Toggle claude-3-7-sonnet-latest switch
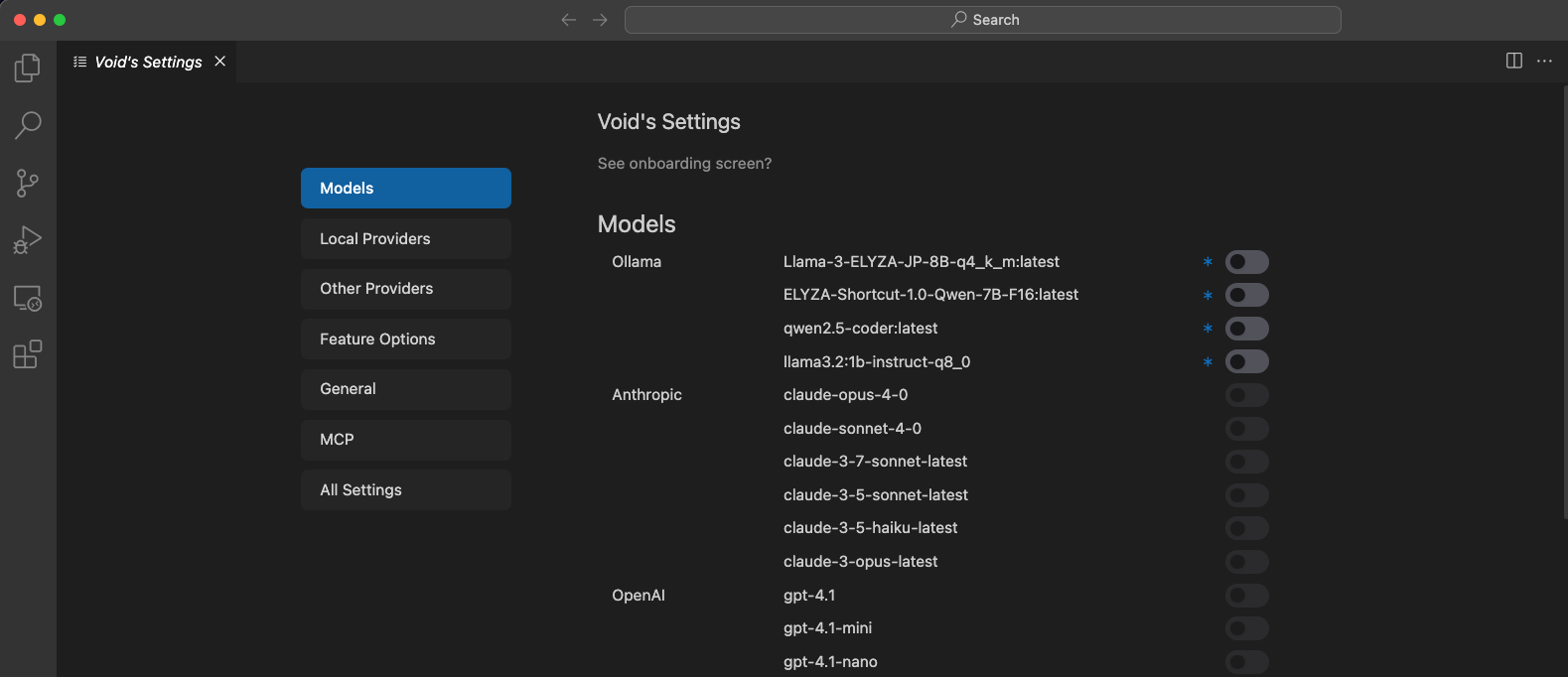The width and height of the screenshot is (1568, 677). click(1247, 462)
